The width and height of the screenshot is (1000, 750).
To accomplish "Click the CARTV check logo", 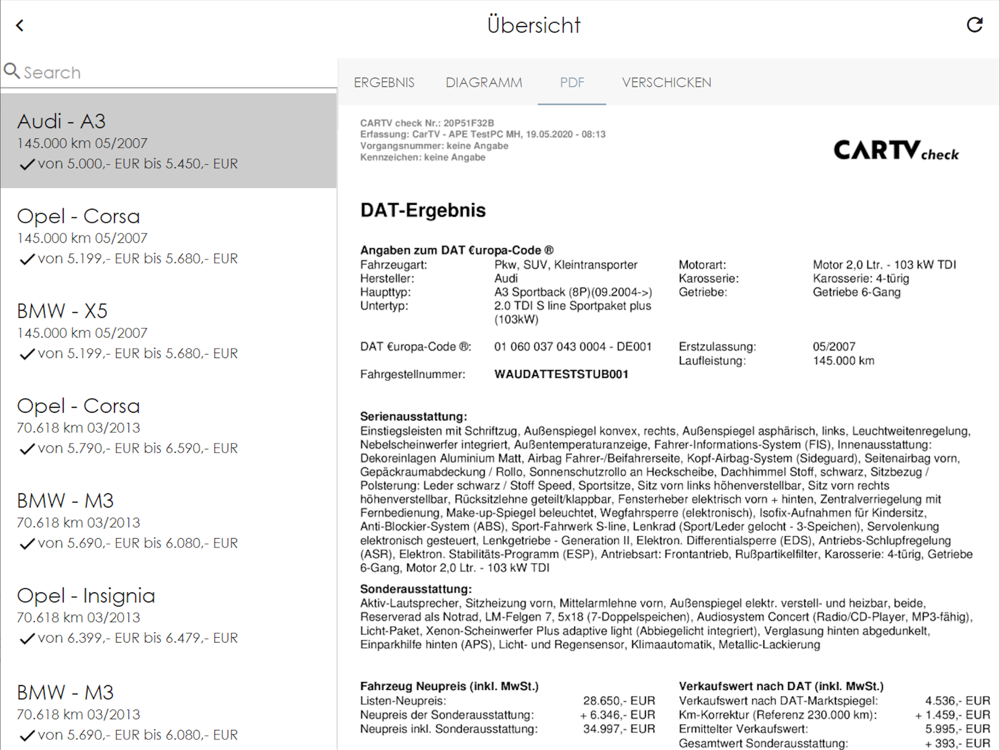I will point(896,151).
